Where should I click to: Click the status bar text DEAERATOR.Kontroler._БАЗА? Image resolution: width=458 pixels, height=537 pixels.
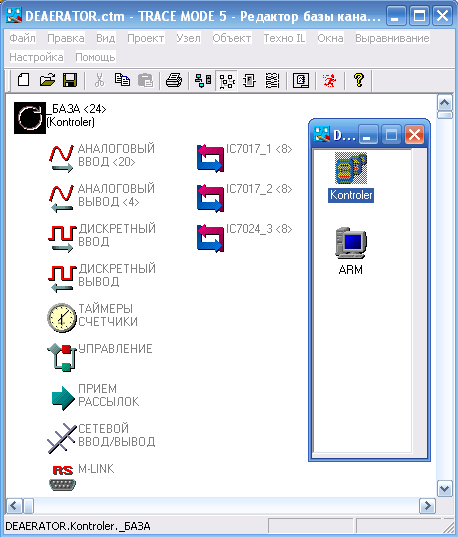(x=78, y=526)
